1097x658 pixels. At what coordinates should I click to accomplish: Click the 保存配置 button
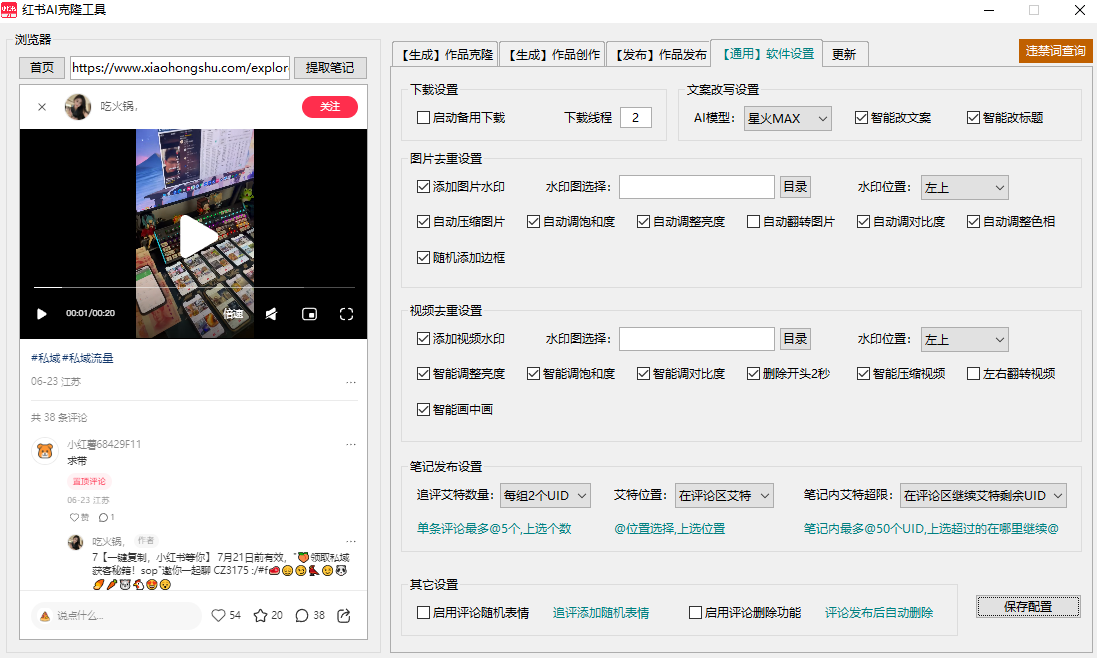[x=1028, y=606]
